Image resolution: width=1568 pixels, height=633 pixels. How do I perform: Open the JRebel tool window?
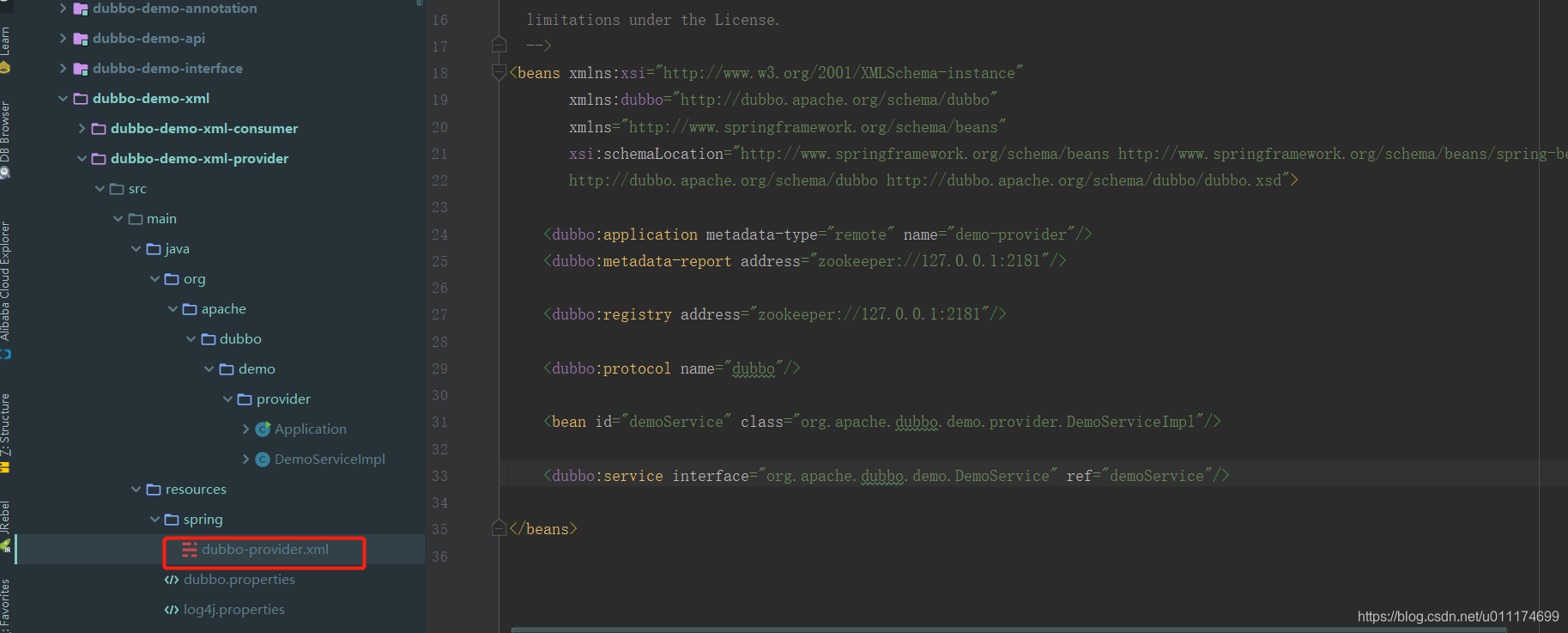5,526
